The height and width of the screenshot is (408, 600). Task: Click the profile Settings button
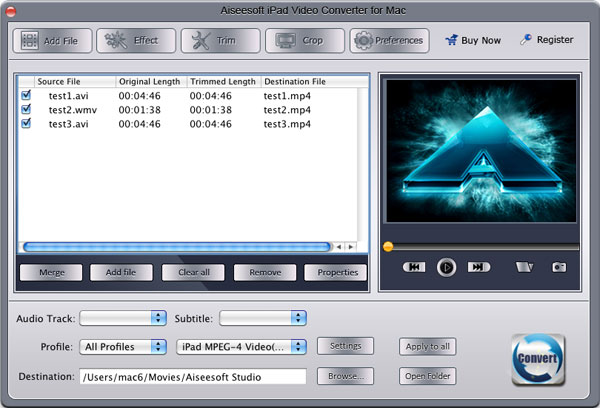(x=346, y=346)
